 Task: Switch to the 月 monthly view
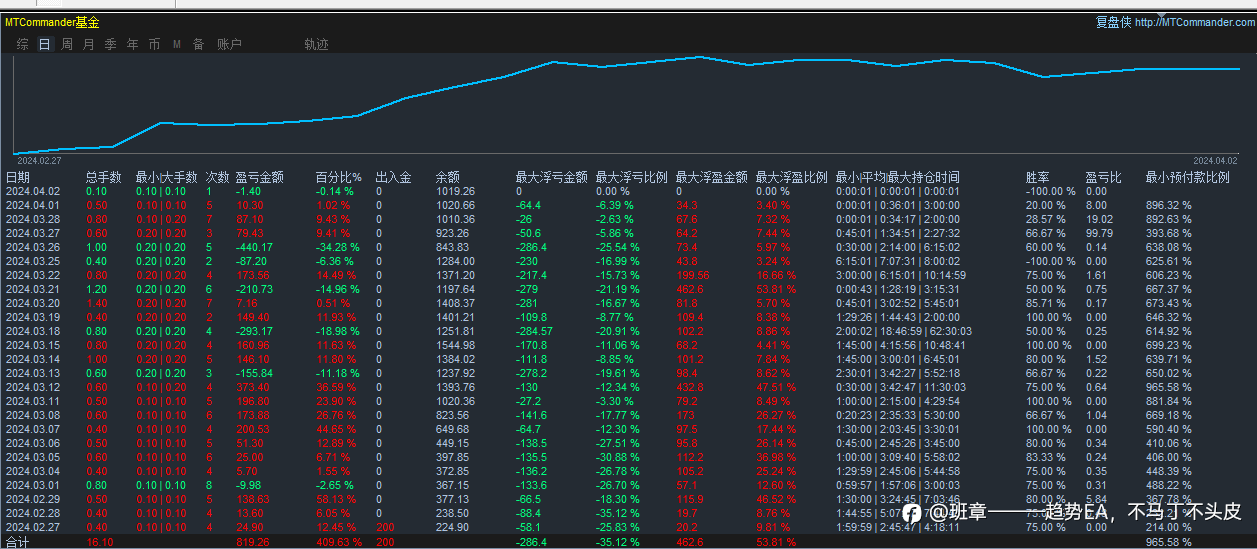coord(88,44)
